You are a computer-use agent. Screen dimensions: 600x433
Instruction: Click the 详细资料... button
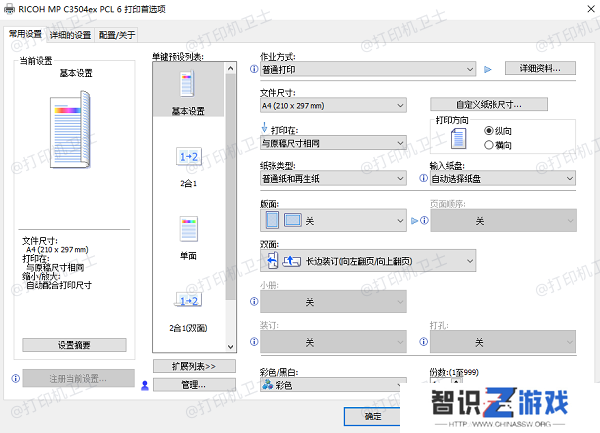pyautogui.click(x=540, y=68)
